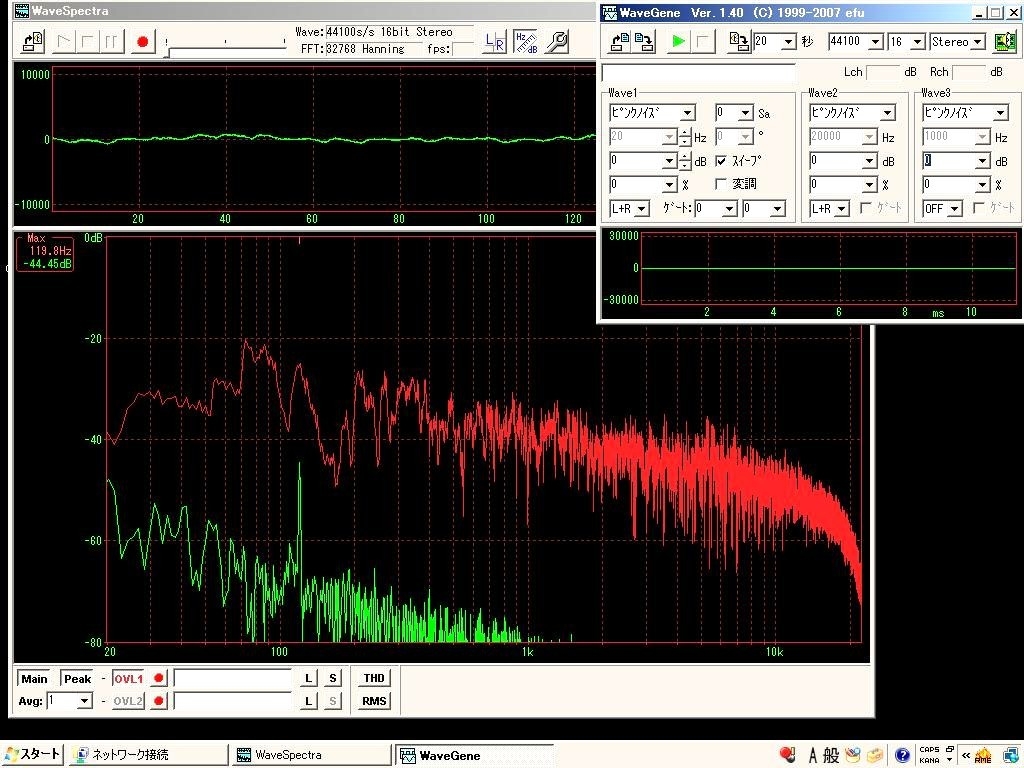
Task: Click the RME fire icon in tray
Action: (x=984, y=756)
